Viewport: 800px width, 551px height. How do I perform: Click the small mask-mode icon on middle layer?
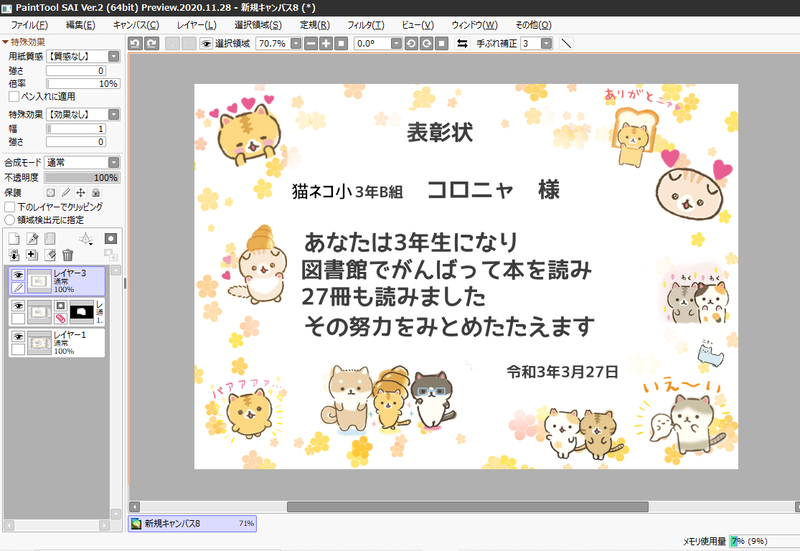click(60, 305)
